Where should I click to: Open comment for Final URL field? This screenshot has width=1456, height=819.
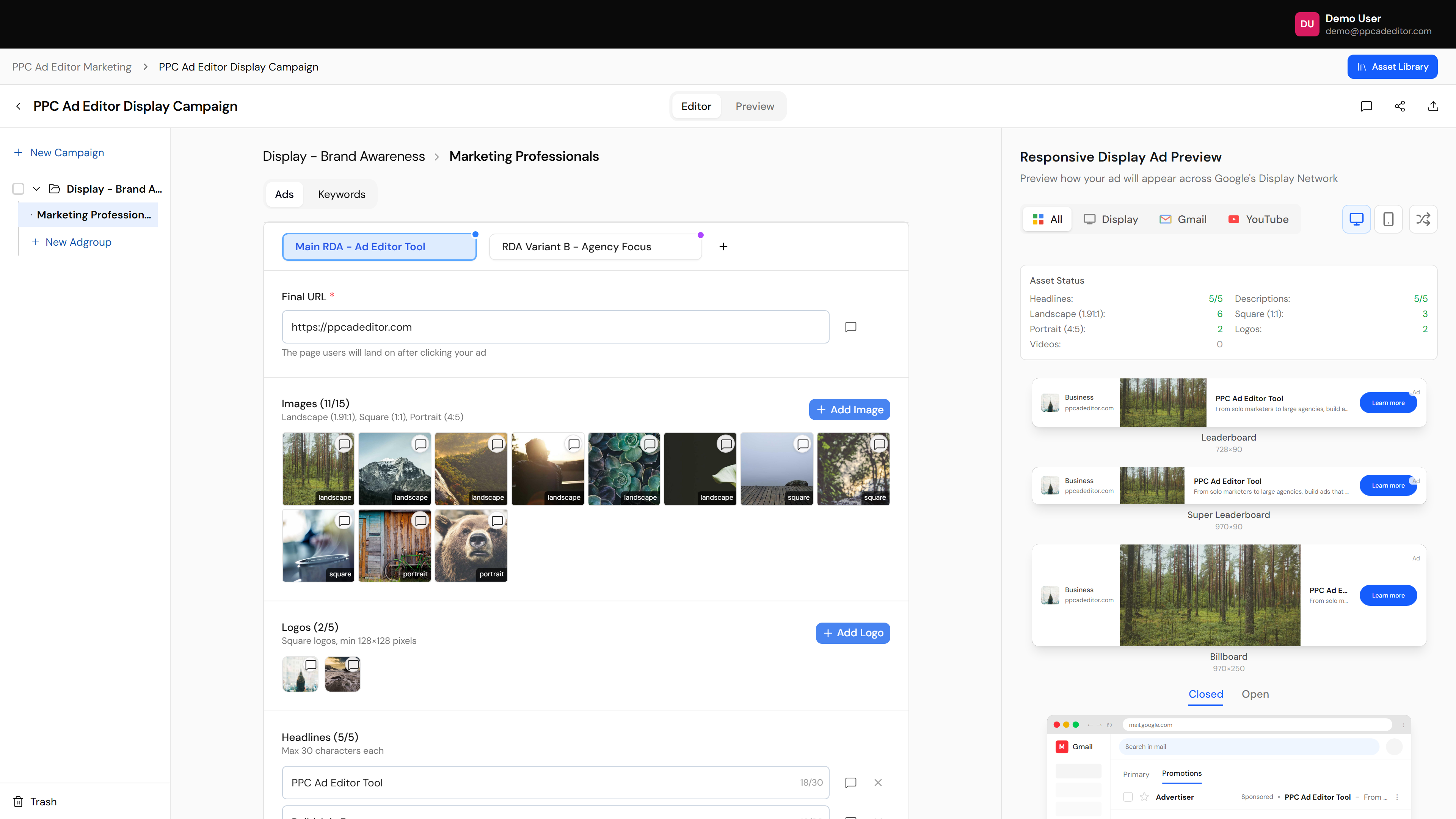(850, 327)
